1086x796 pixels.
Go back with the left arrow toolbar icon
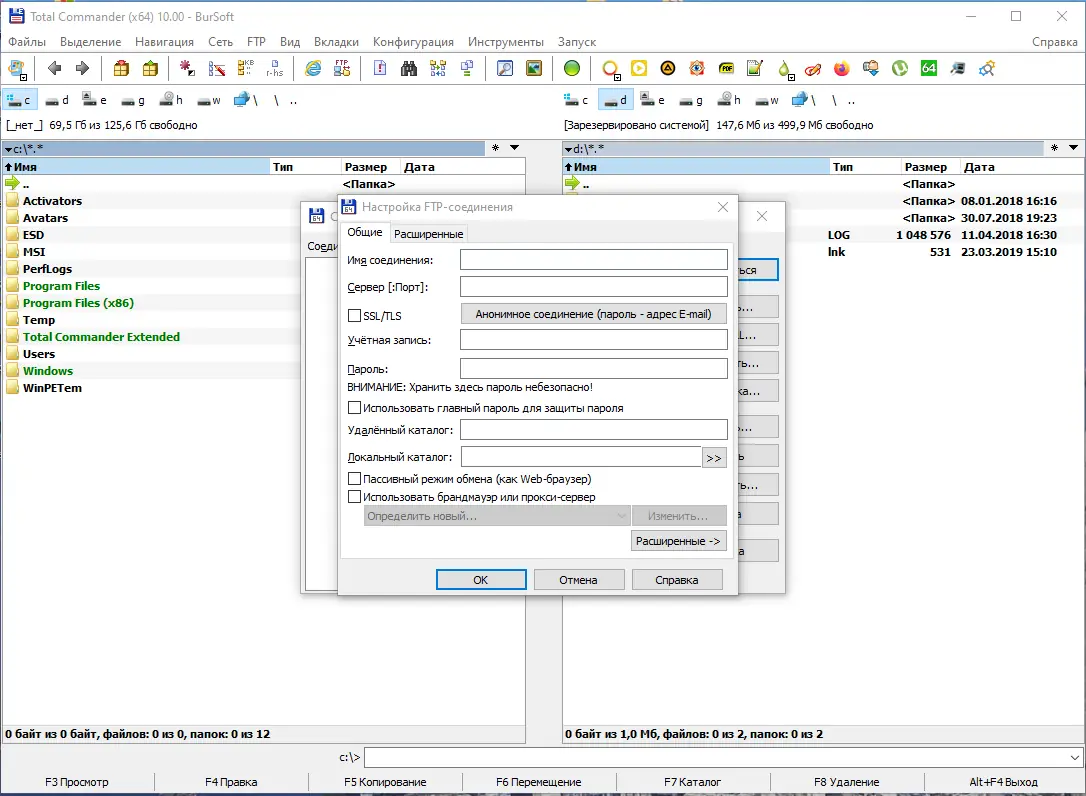54,68
